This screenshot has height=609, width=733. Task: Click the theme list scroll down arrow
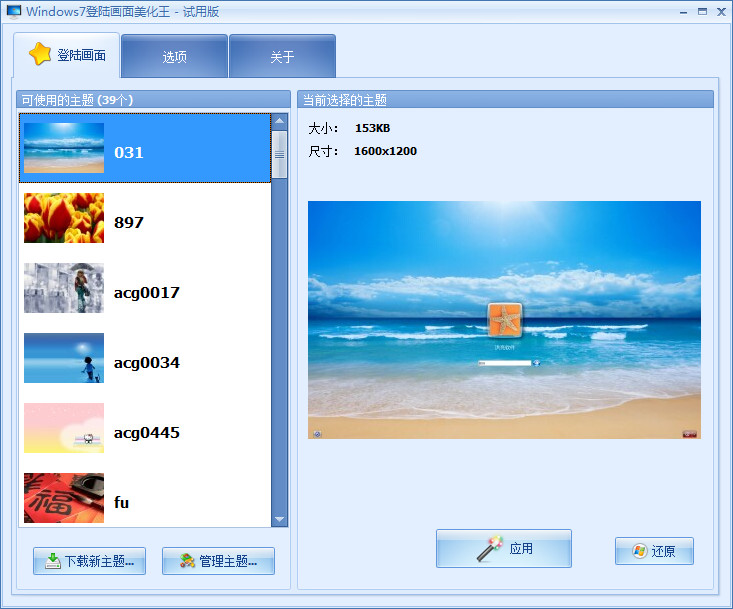click(280, 519)
